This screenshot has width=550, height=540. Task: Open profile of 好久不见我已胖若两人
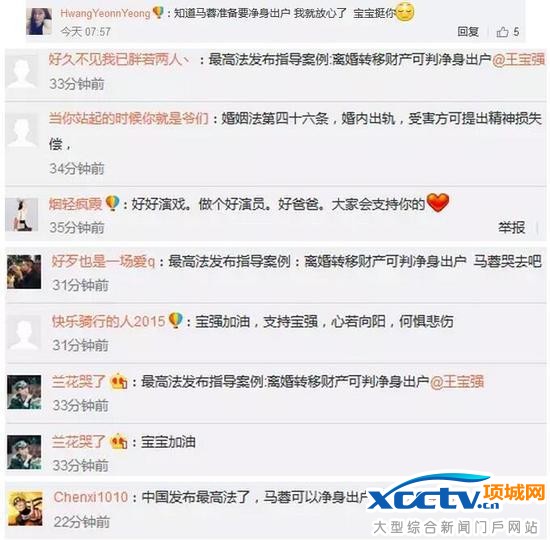point(118,59)
